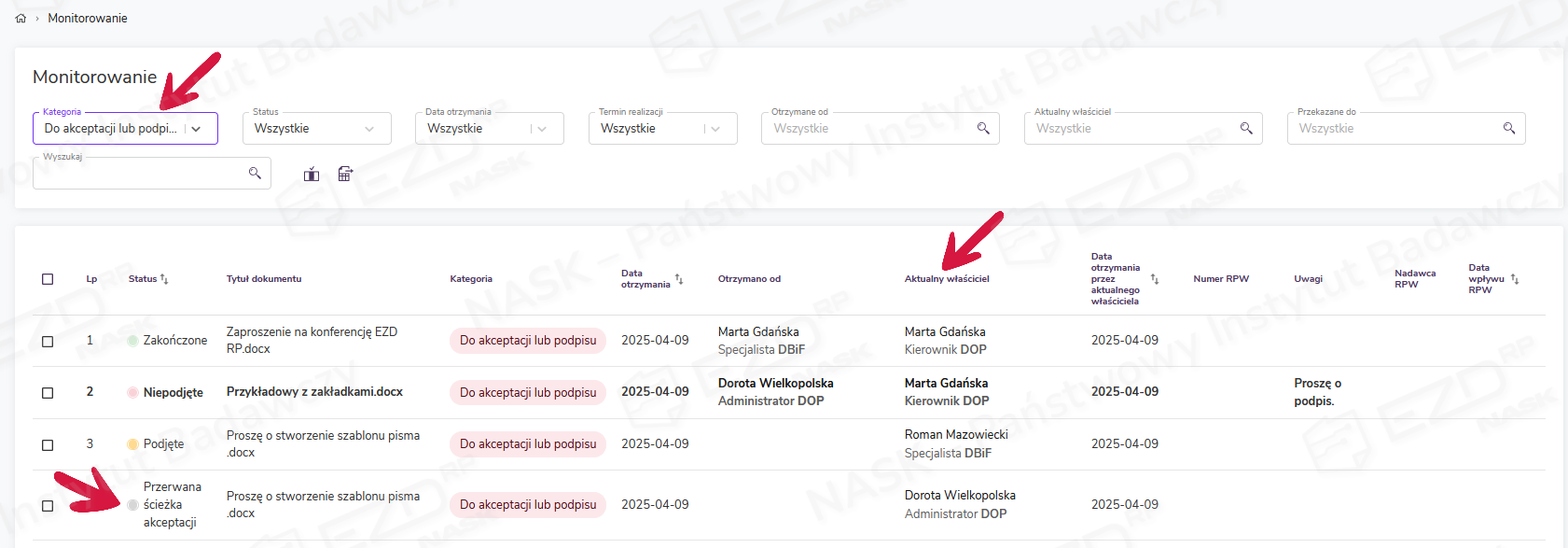Click the Do akceptacji lub podpisu badge in row 3

[528, 444]
